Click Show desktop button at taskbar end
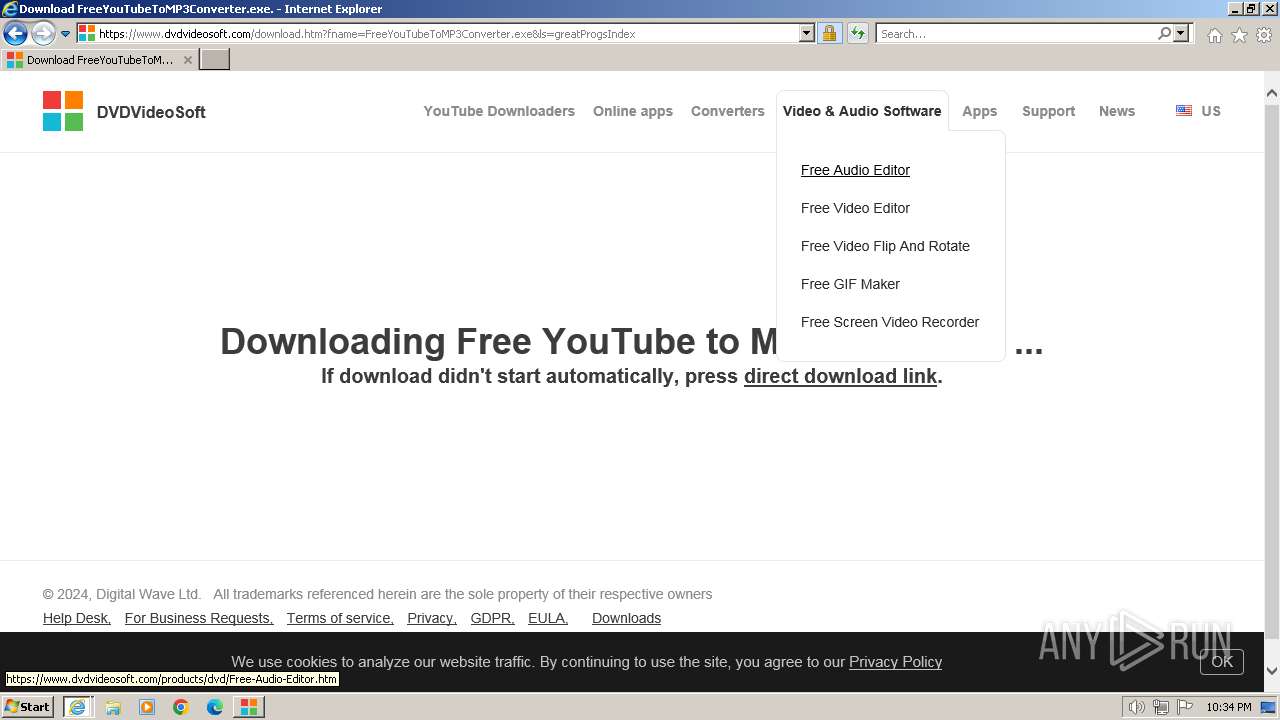This screenshot has height=720, width=1280. [x=1269, y=707]
